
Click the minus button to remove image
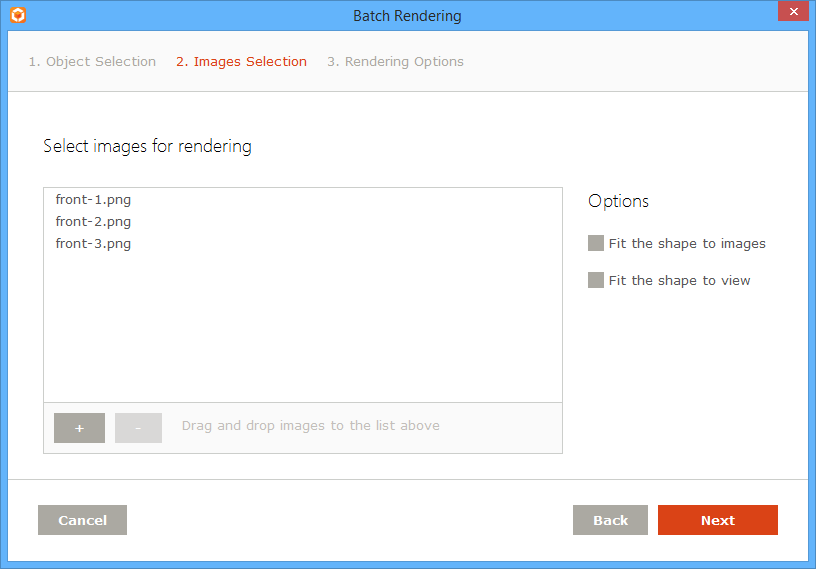point(138,428)
